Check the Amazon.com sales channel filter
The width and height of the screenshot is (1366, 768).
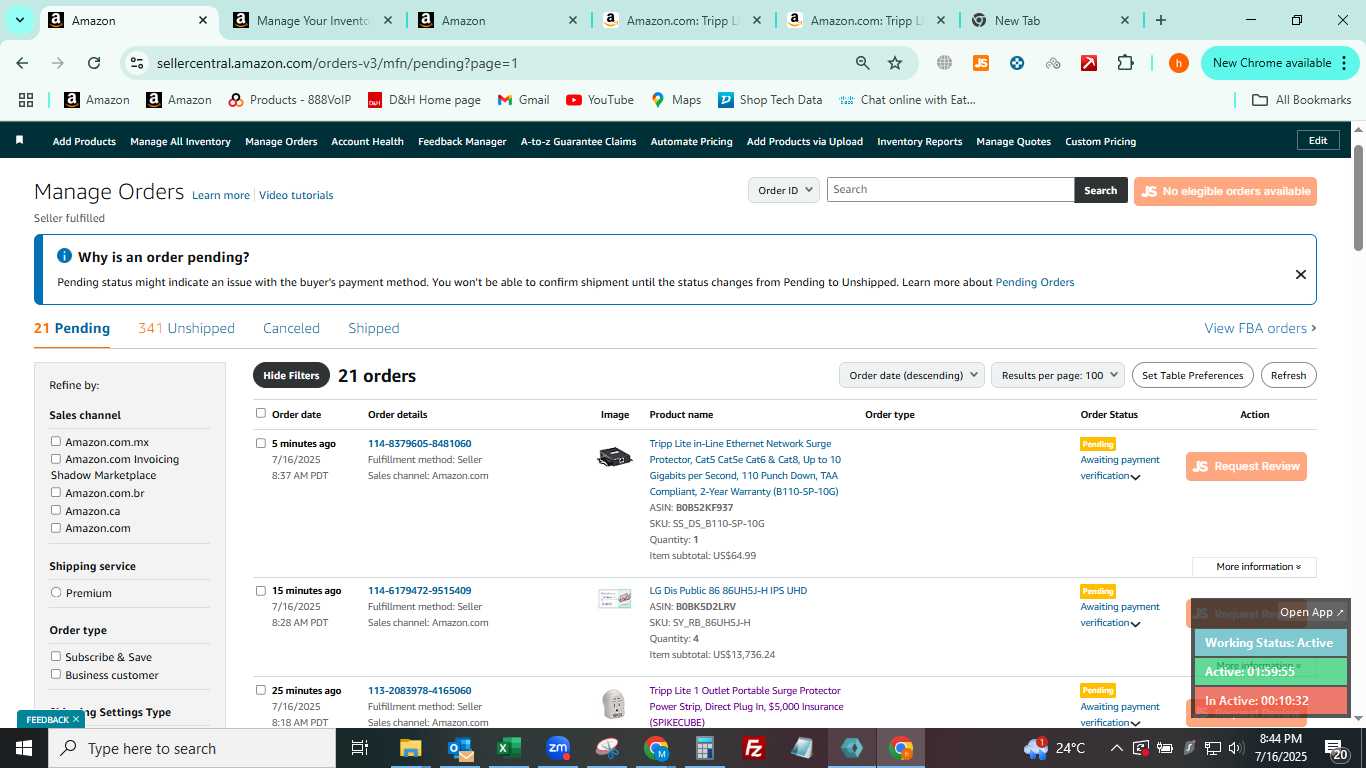tap(56, 527)
